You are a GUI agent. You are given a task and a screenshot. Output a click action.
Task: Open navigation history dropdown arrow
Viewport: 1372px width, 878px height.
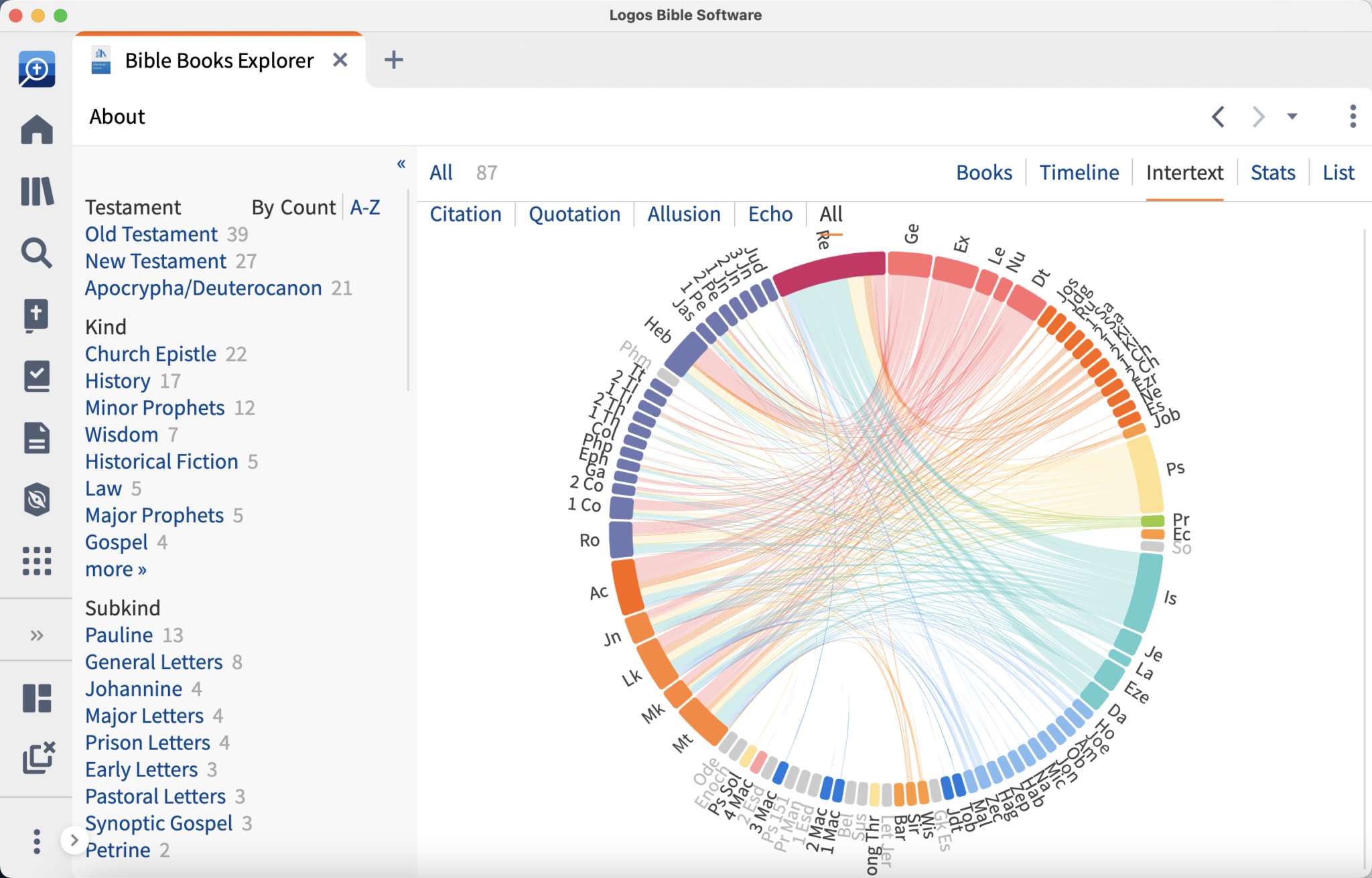coord(1292,117)
